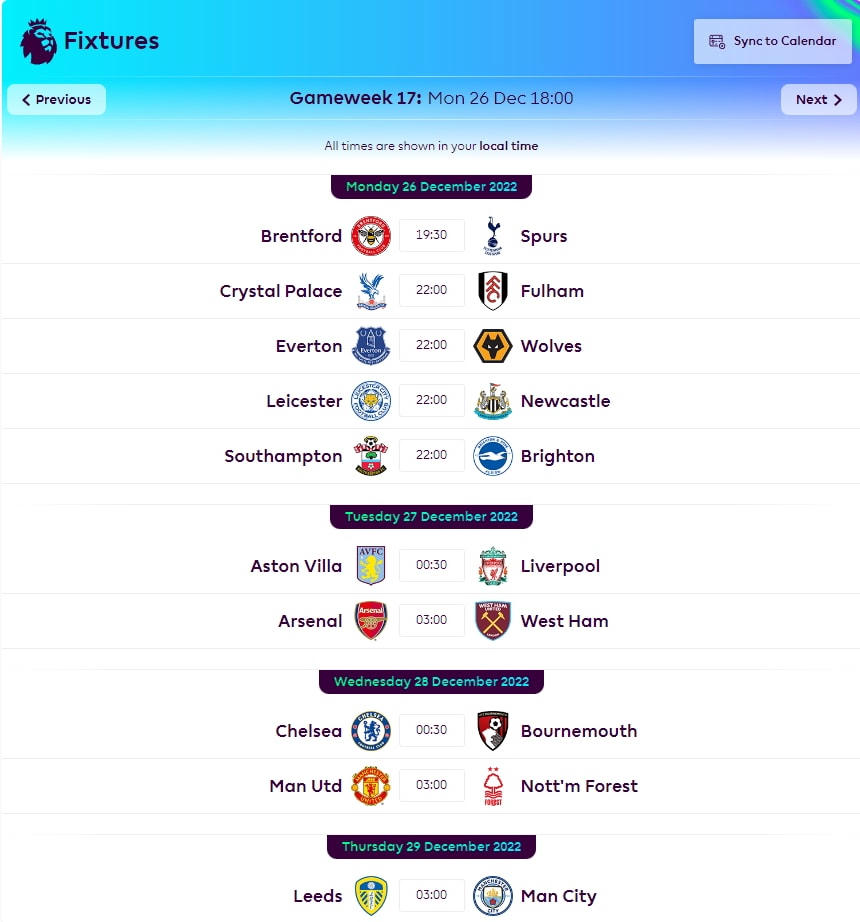This screenshot has height=922, width=860.
Task: Click the Brentford club crest
Action: tap(371, 236)
